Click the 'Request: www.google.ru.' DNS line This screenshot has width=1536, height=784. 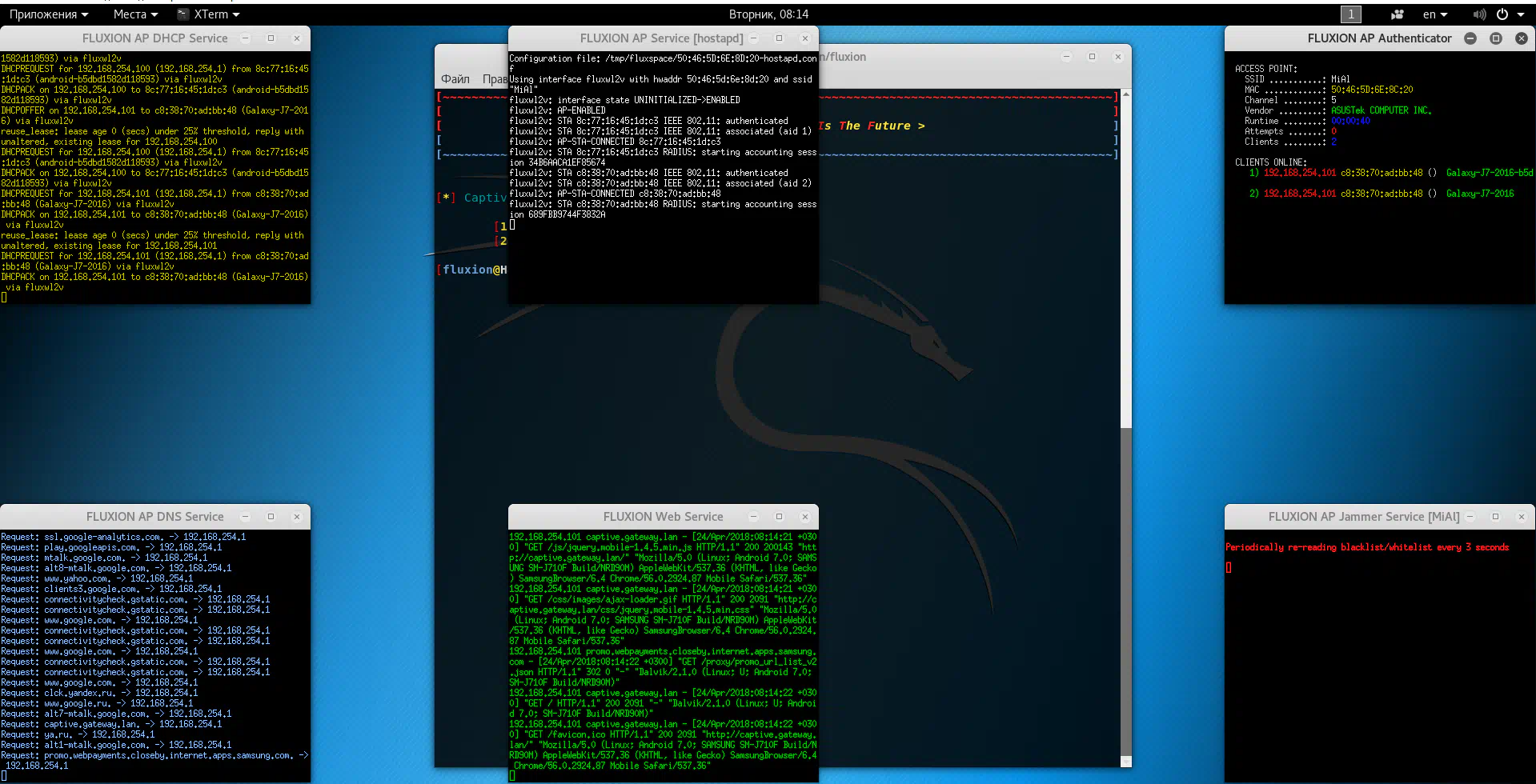coord(97,703)
